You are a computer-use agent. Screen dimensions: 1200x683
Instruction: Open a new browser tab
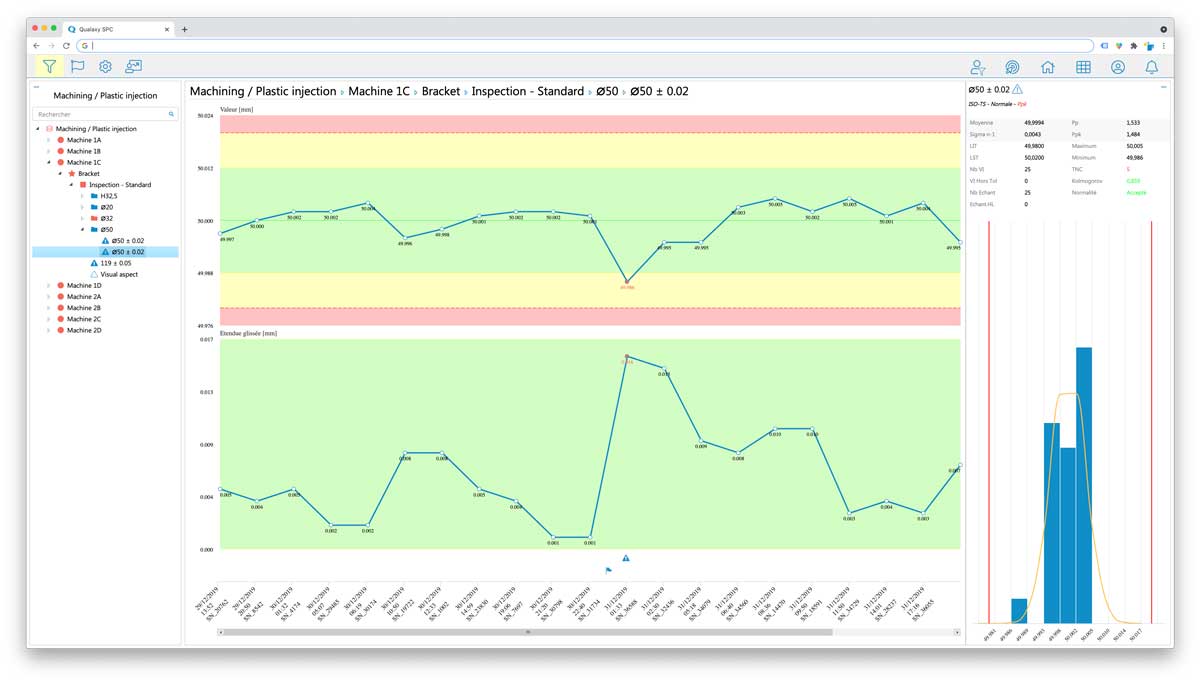(x=184, y=29)
